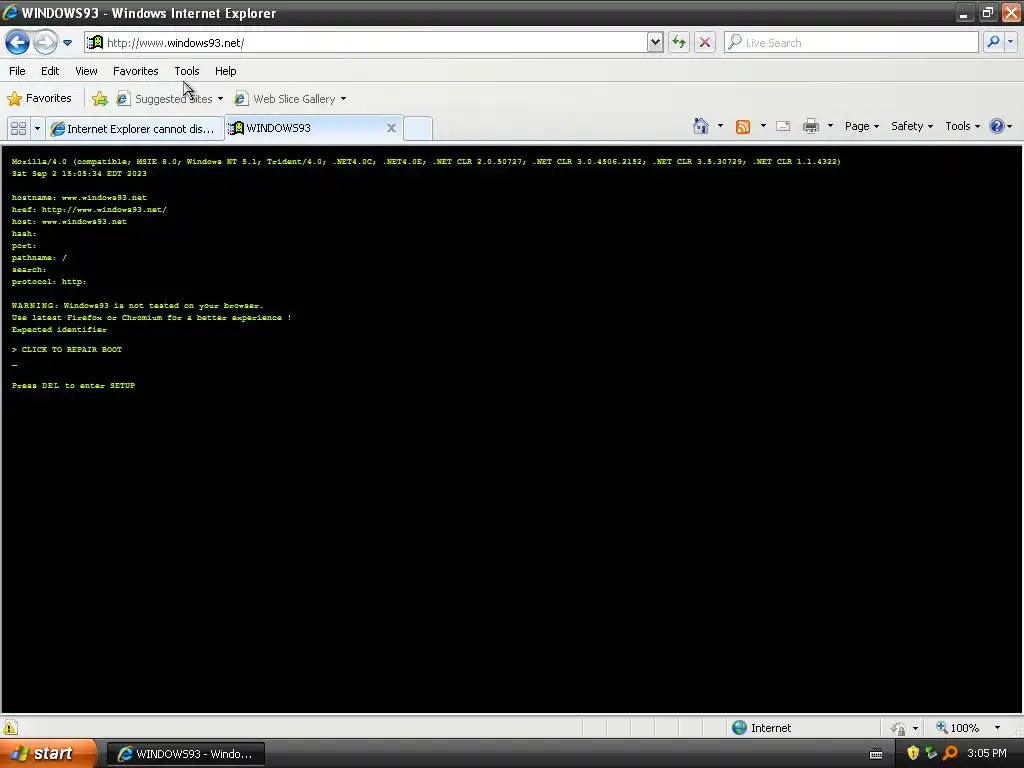Expand the tab list dropdown arrow
Image resolution: width=1024 pixels, height=768 pixels.
37,129
